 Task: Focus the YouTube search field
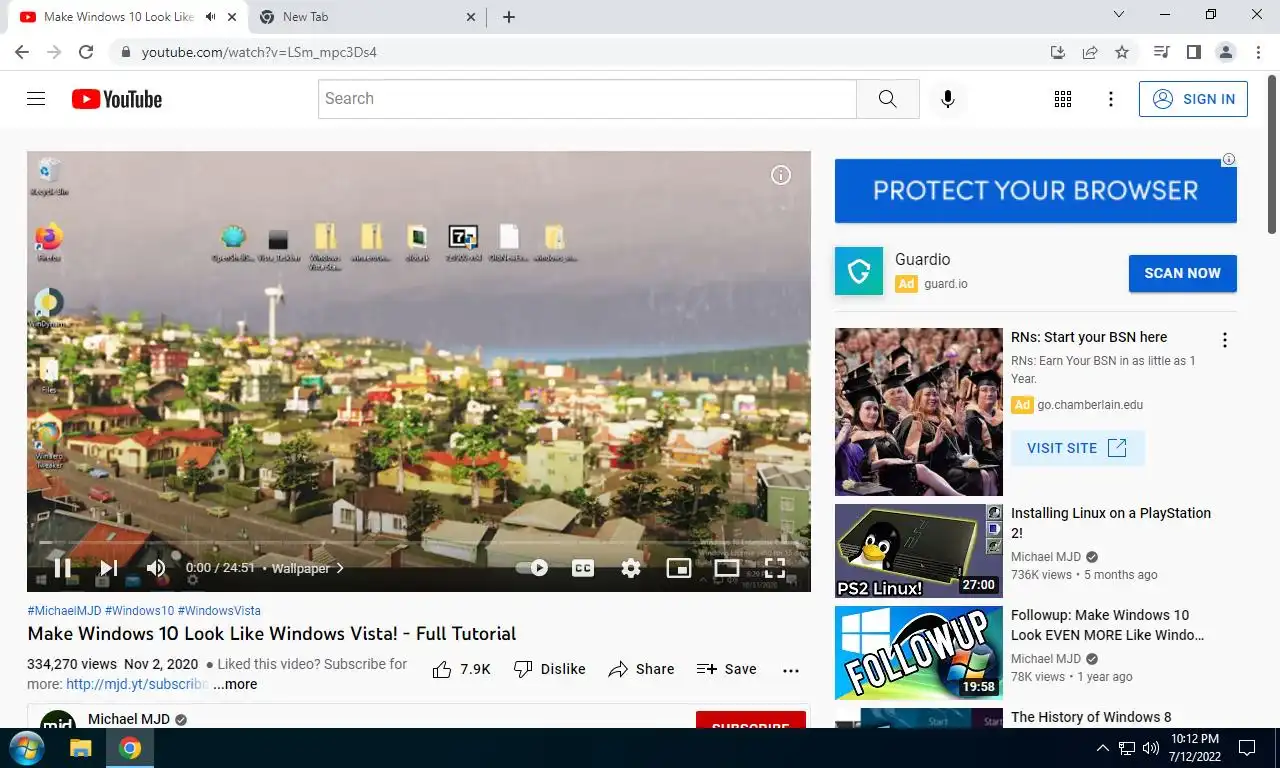point(587,99)
